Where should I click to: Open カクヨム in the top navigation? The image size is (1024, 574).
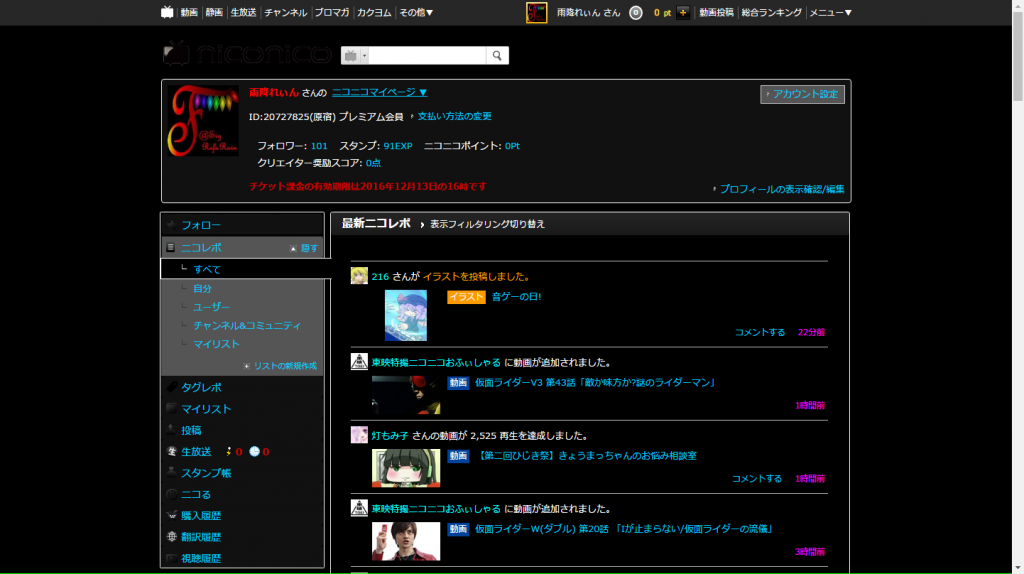pyautogui.click(x=374, y=12)
